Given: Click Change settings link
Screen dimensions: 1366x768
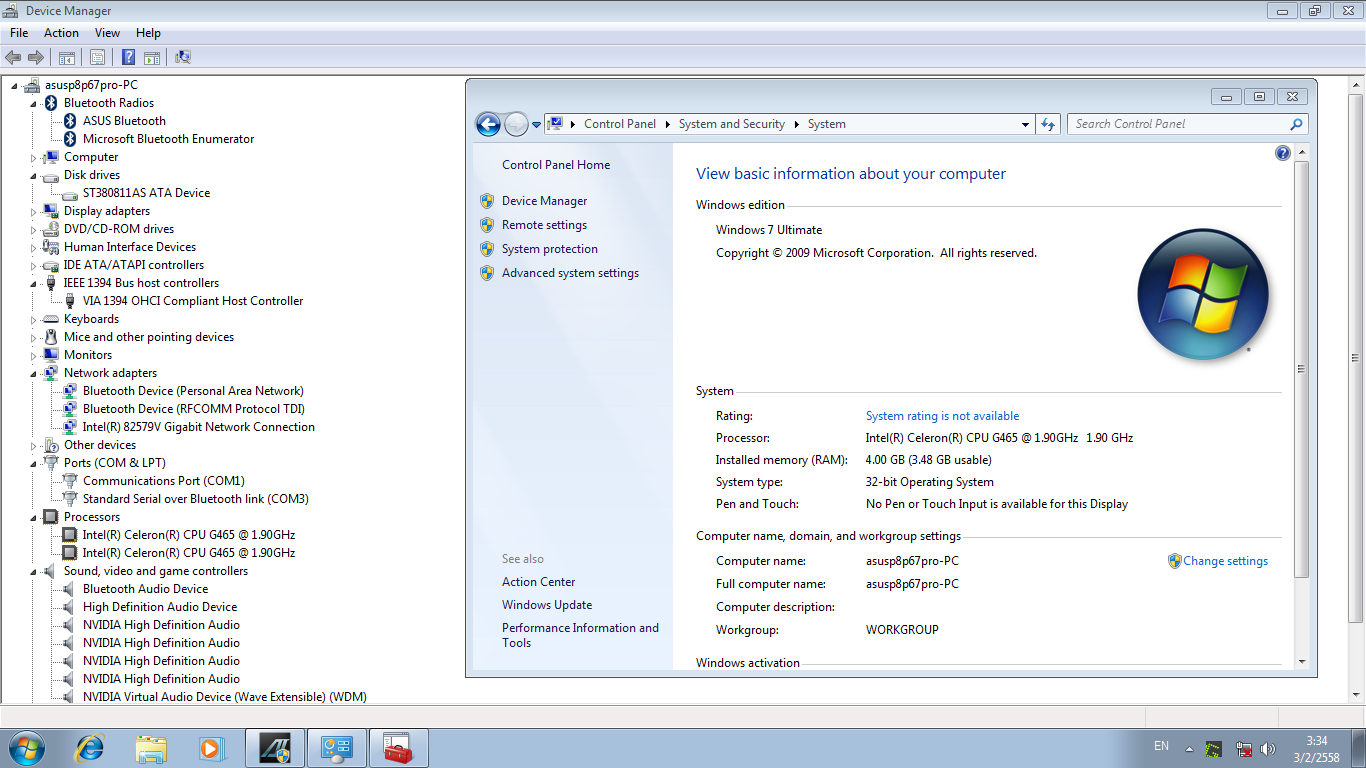Looking at the screenshot, I should 1225,561.
